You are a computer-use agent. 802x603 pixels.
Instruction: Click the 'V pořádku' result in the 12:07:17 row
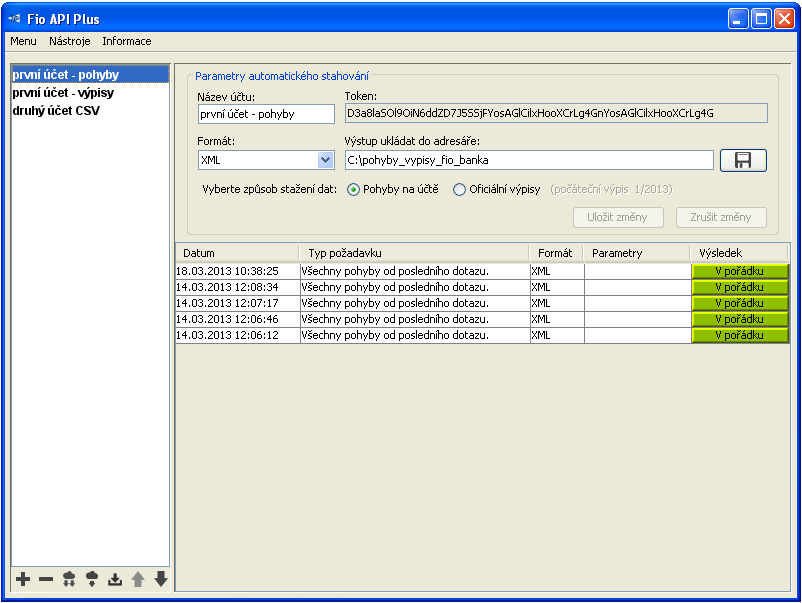click(x=740, y=303)
